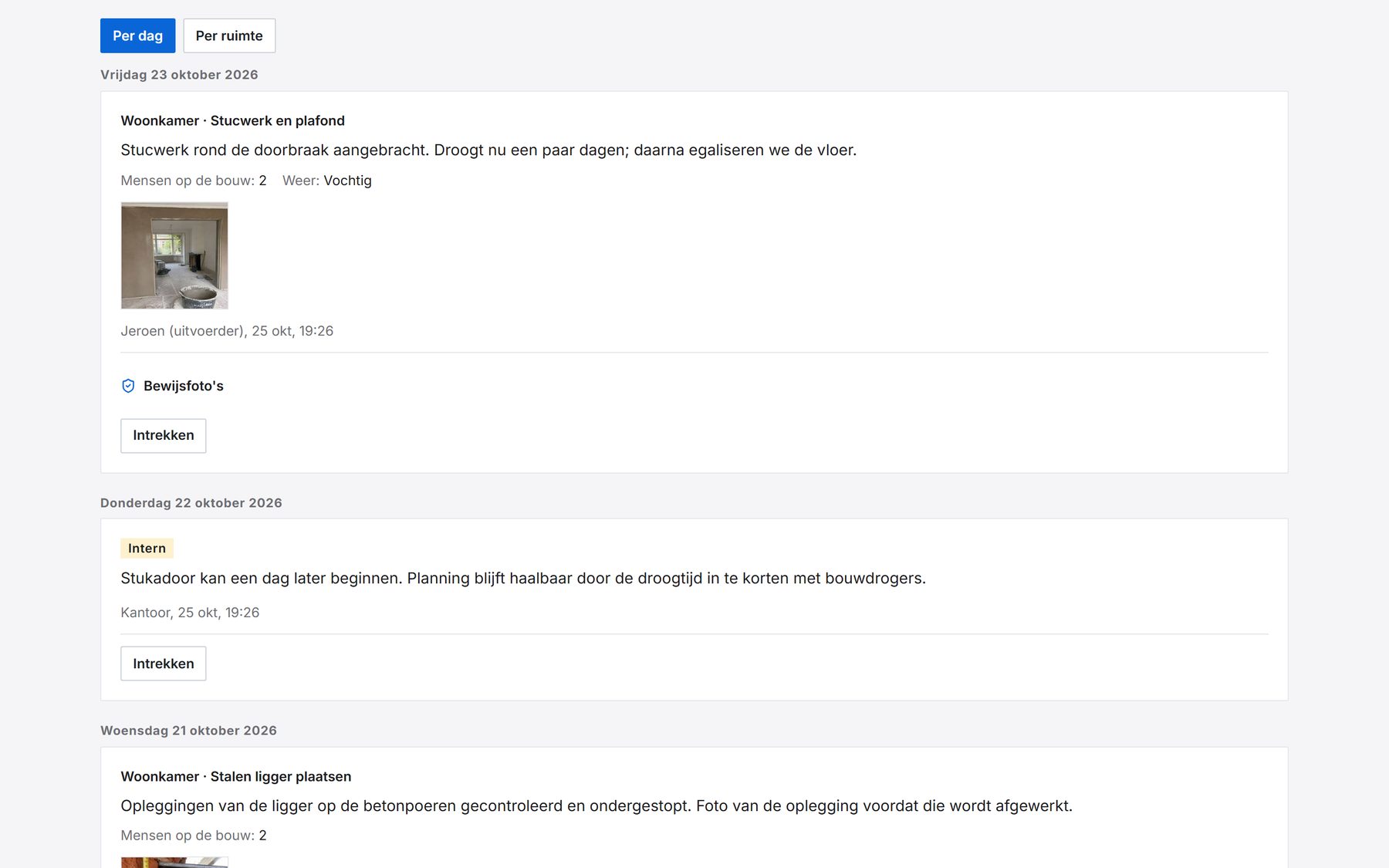Select the Donderdag 22 oktober 2026 date header
Screen dimensions: 1389x868
191,503
